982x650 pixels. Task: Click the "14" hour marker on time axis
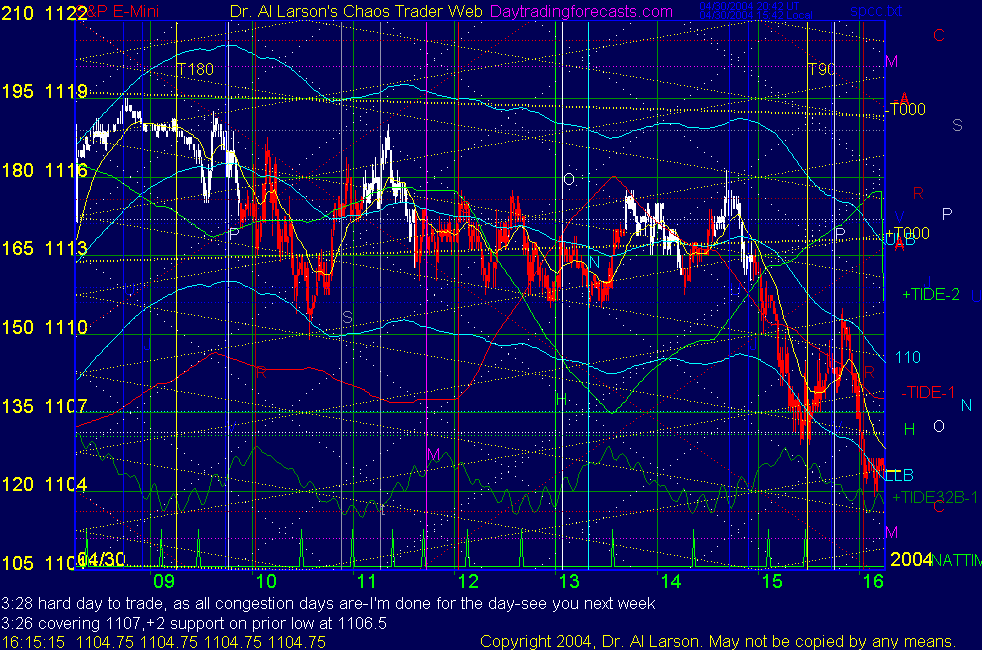(x=671, y=582)
